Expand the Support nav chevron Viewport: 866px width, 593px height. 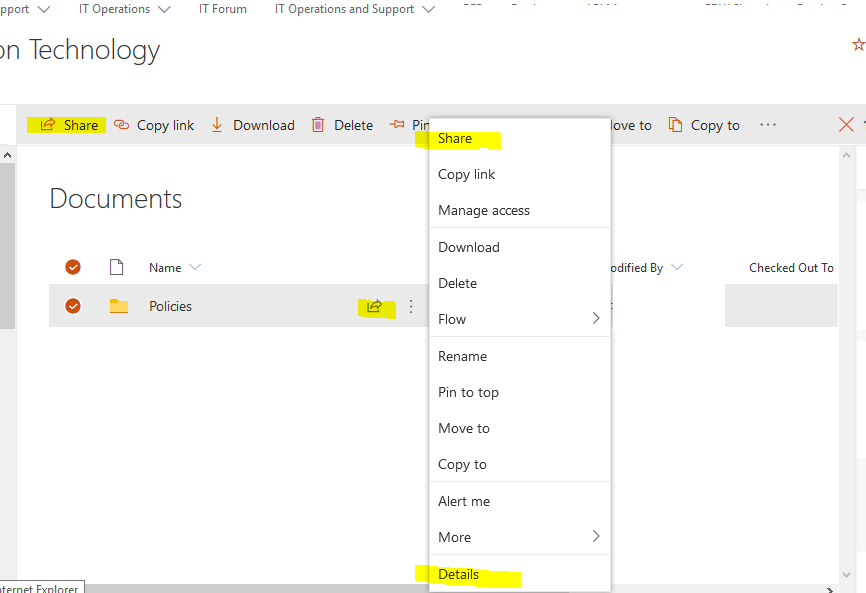coord(44,9)
